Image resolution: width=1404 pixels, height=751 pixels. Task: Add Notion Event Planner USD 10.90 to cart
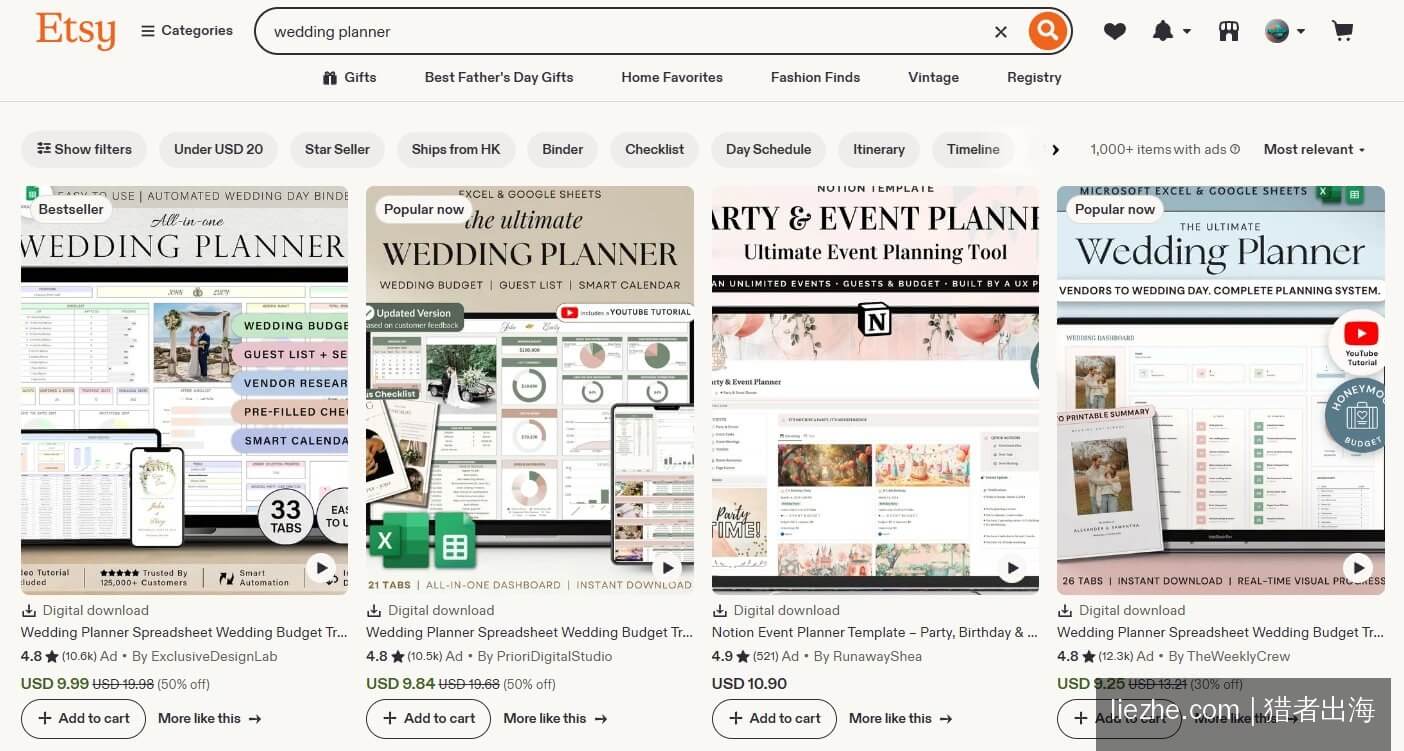point(774,718)
